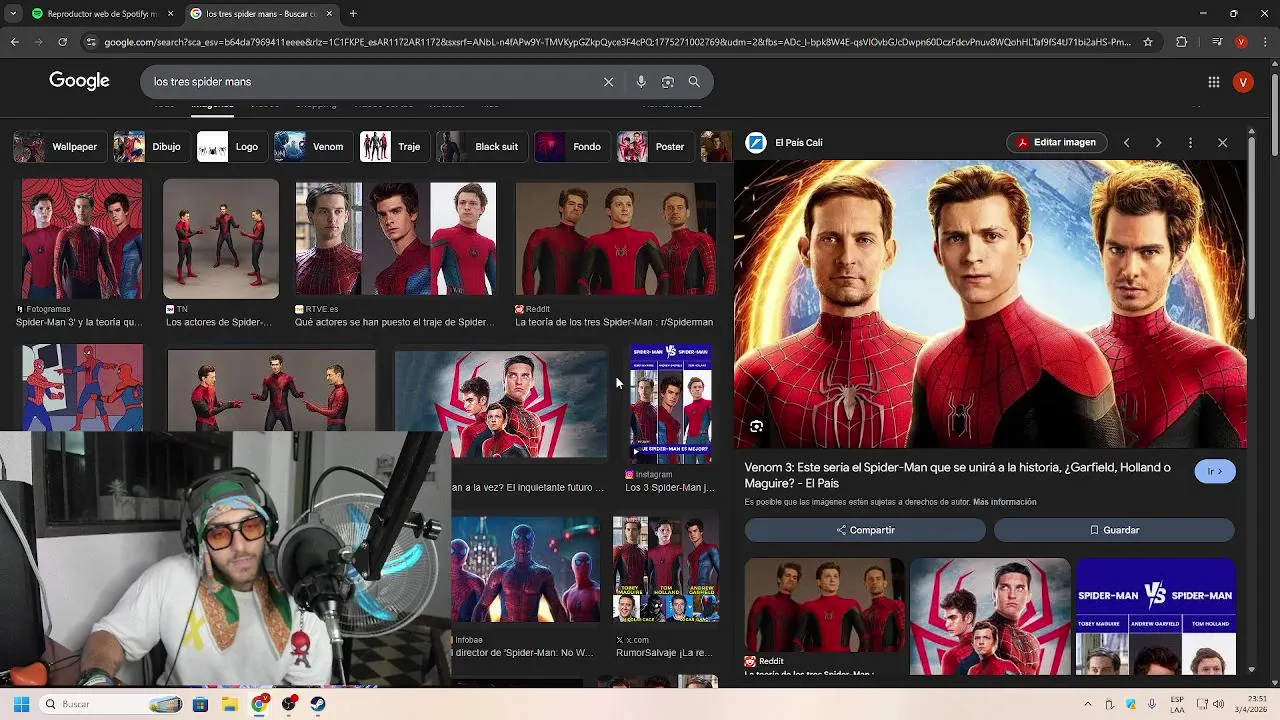Show hidden system tray icons
1280x720 pixels.
[x=1088, y=704]
